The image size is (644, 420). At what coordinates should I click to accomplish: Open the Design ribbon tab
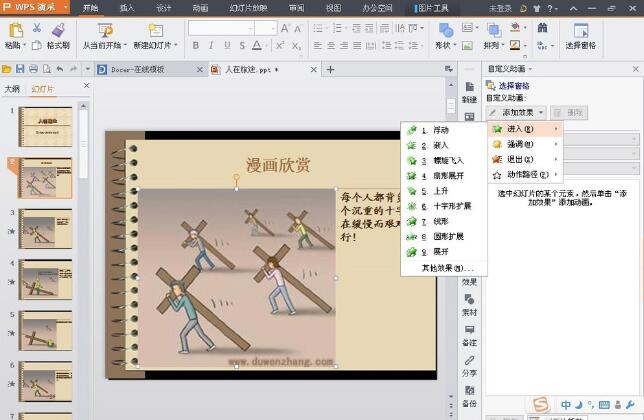point(163,8)
